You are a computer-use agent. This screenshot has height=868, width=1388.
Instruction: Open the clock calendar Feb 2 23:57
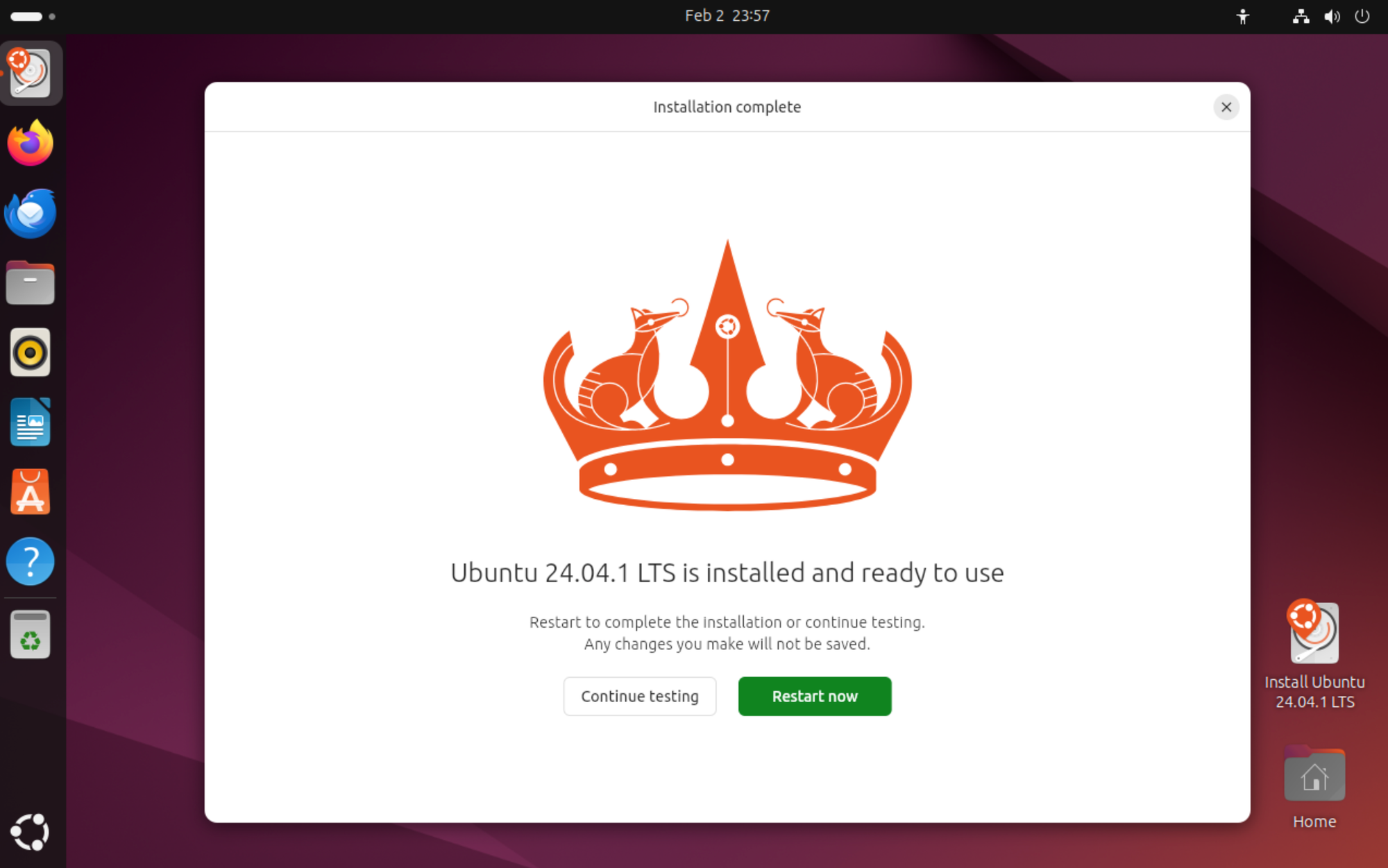[x=727, y=16]
